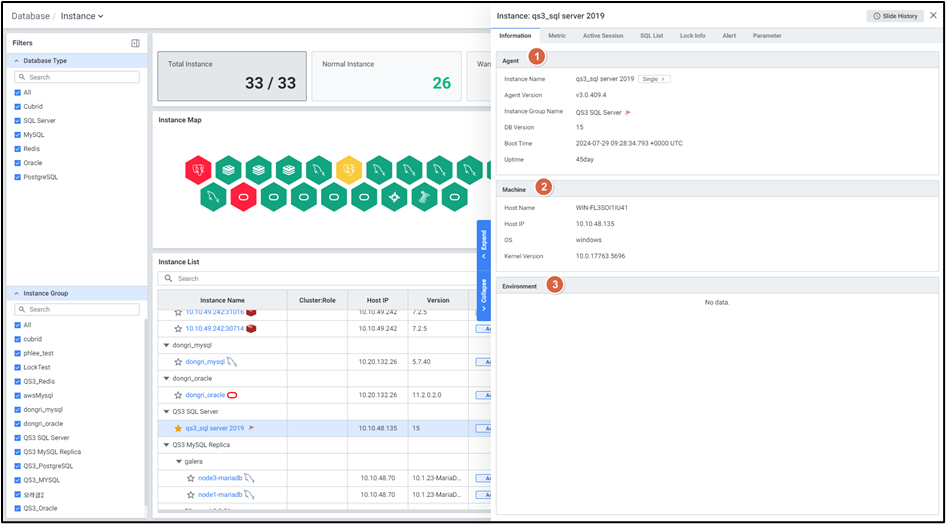Uncheck the PostgreSQL filter checkbox
The width and height of the screenshot is (946, 524).
[x=18, y=177]
